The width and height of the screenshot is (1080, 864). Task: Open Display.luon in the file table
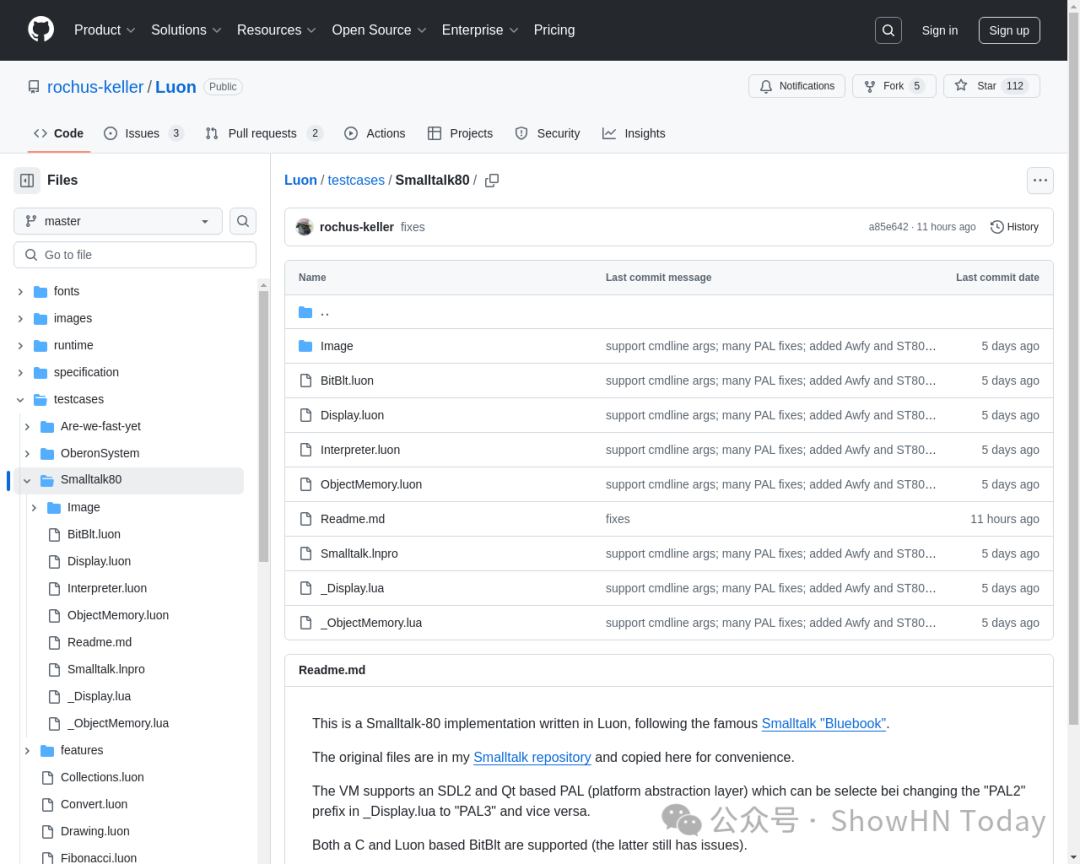tap(352, 415)
